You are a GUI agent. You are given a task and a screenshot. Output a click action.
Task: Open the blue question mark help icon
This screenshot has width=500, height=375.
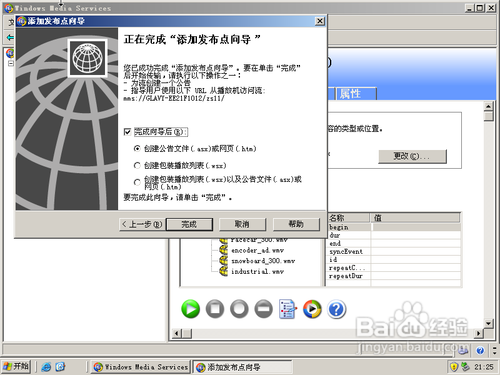pyautogui.click(x=337, y=309)
